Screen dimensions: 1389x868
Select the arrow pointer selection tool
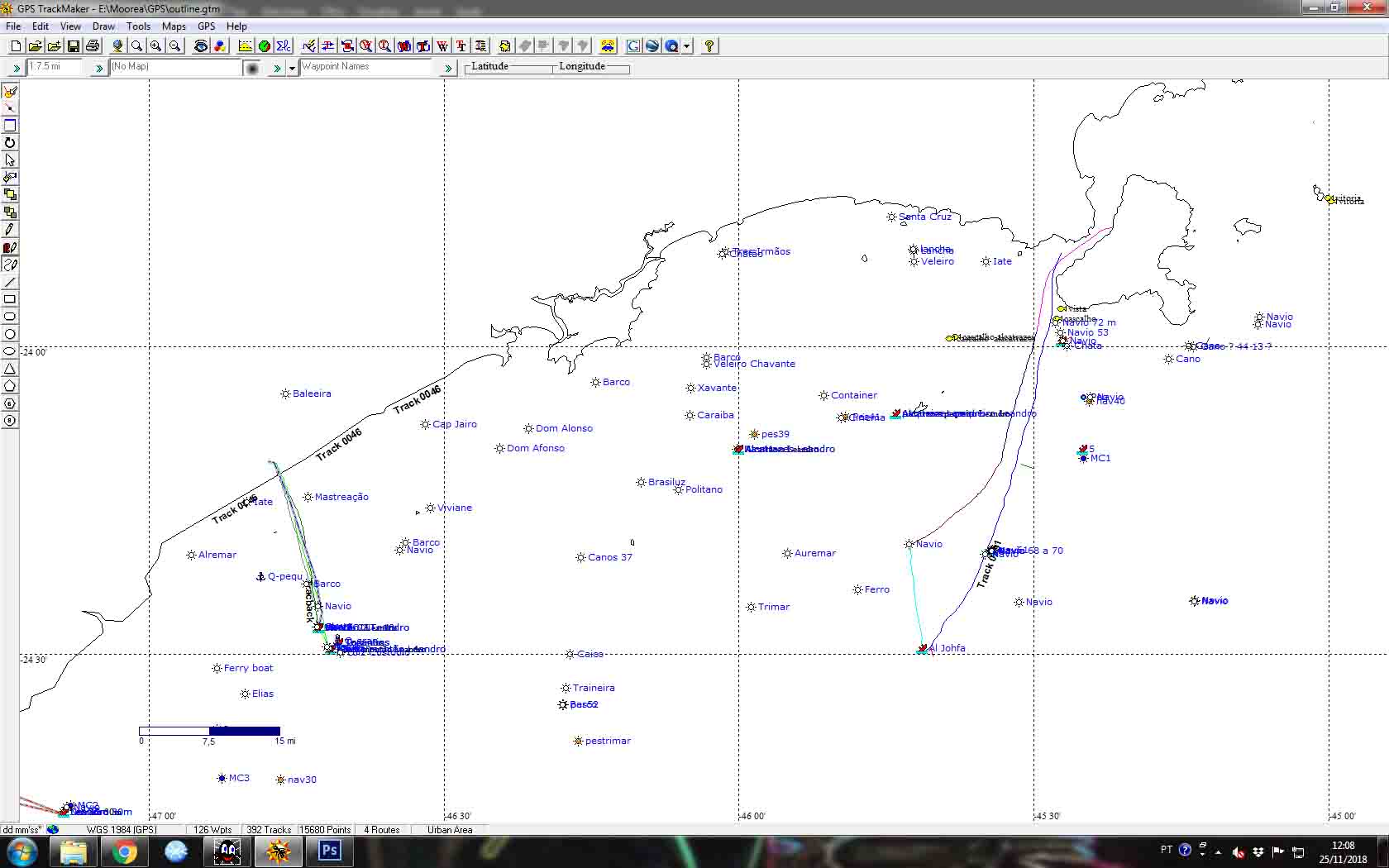(10, 160)
